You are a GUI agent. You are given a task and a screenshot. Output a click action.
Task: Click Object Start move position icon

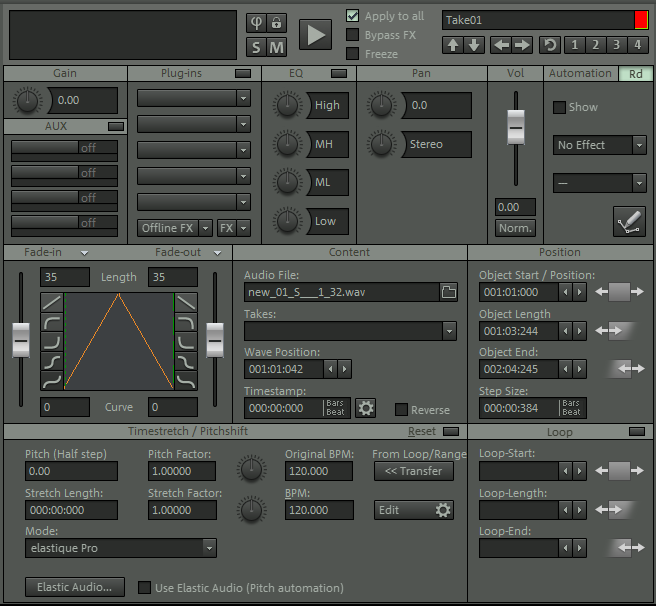pos(619,292)
